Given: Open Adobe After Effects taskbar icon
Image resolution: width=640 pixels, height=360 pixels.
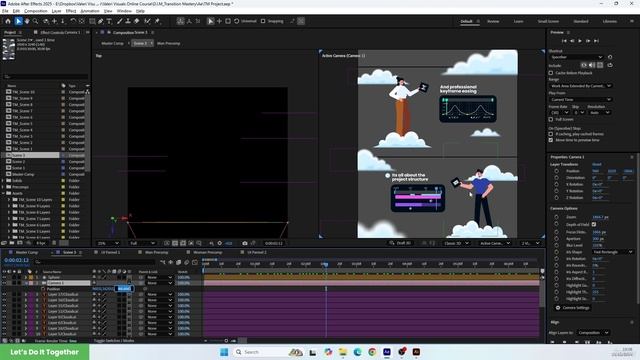Looking at the screenshot, I should (x=387, y=352).
